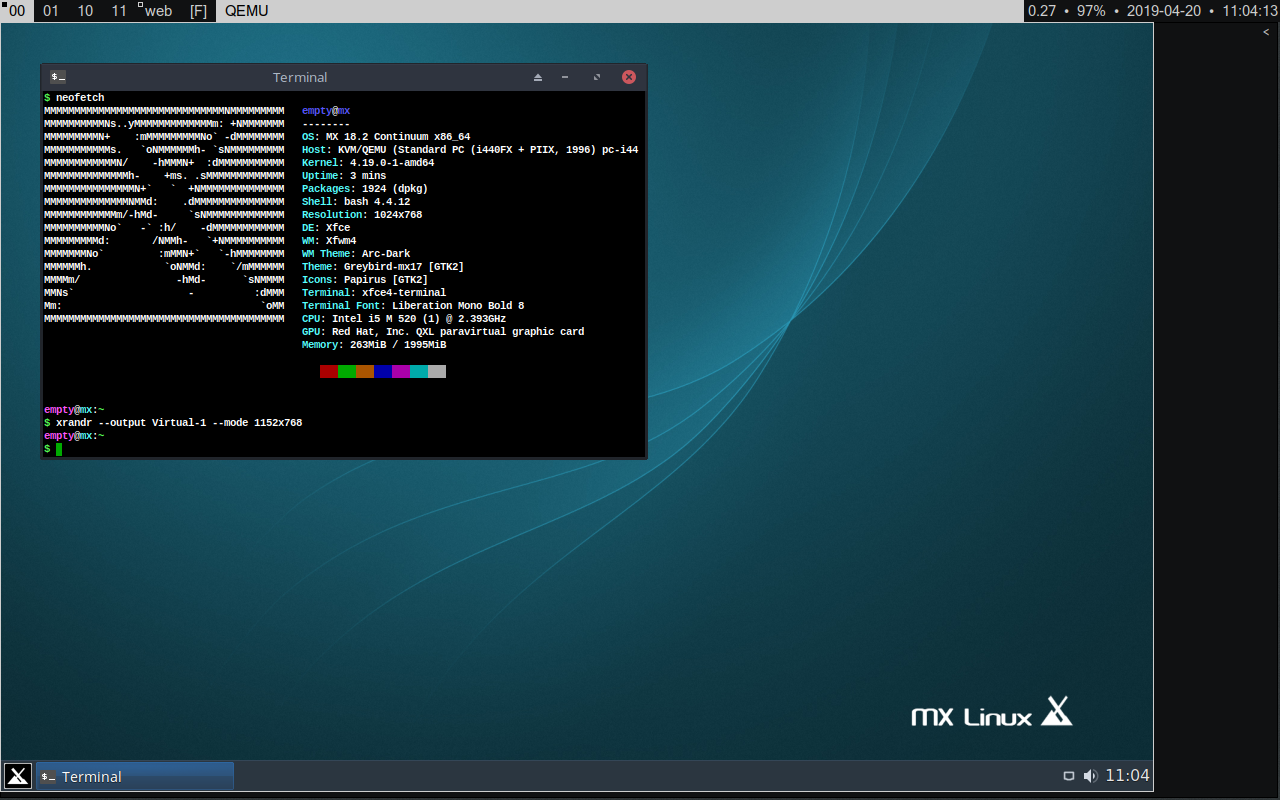Image resolution: width=1280 pixels, height=800 pixels.
Task: Click the 'Terminal Font: Liberation Mono Bold 8' line
Action: pyautogui.click(x=413, y=306)
